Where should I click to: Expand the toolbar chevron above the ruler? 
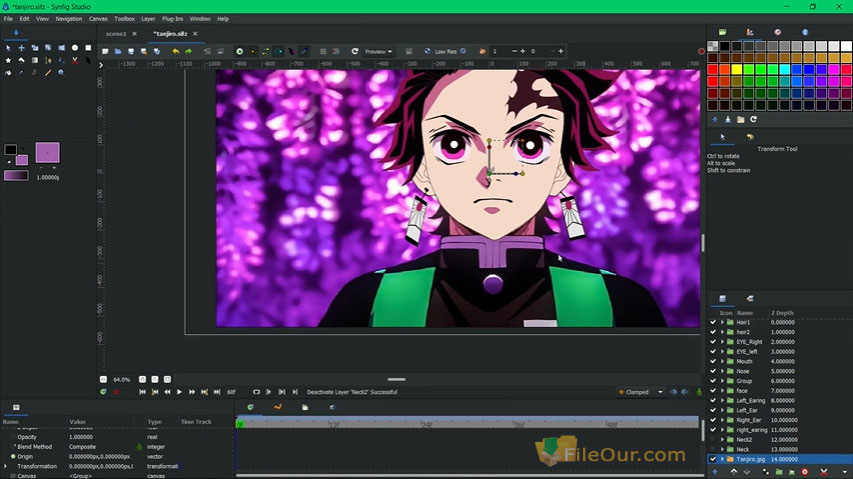[x=101, y=65]
